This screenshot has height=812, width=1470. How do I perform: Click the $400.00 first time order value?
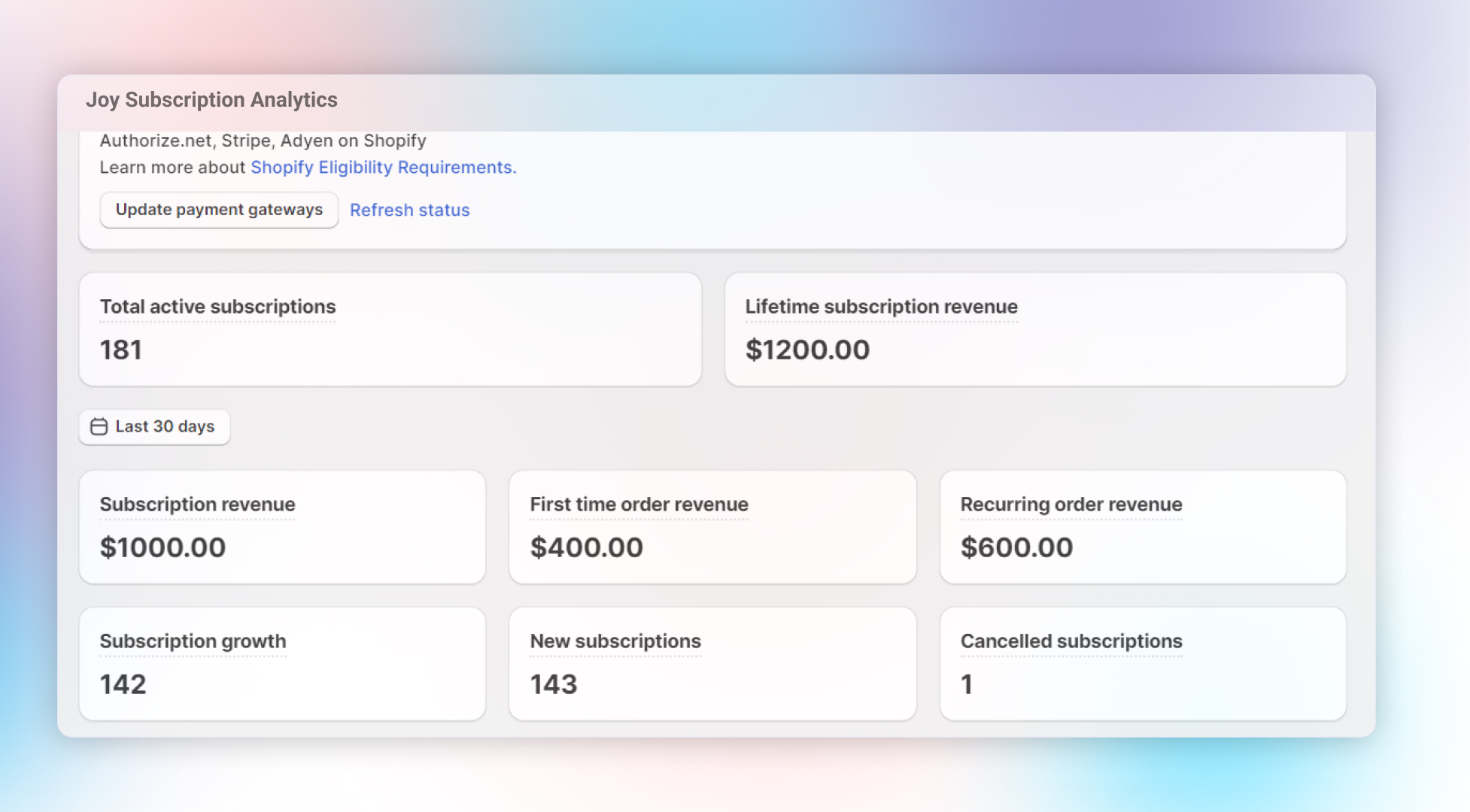coord(587,547)
